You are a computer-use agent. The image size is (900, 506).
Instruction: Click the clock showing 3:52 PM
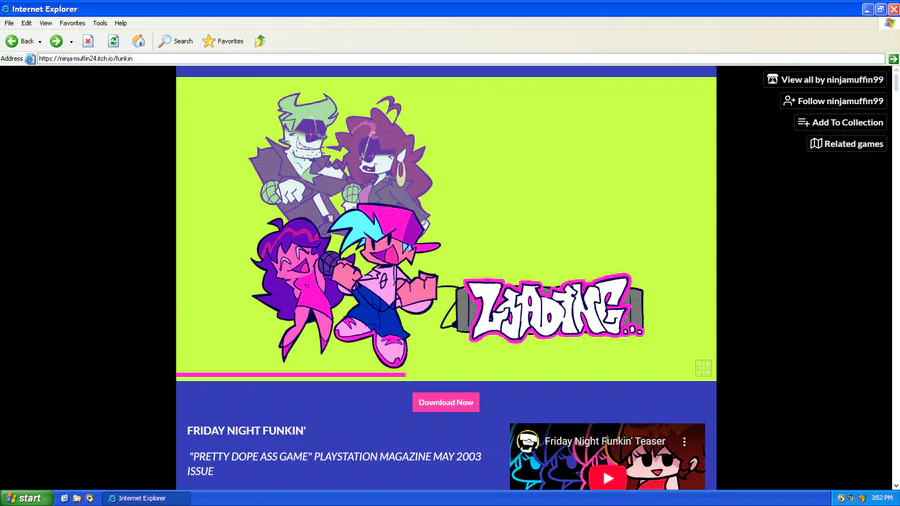tap(882, 498)
